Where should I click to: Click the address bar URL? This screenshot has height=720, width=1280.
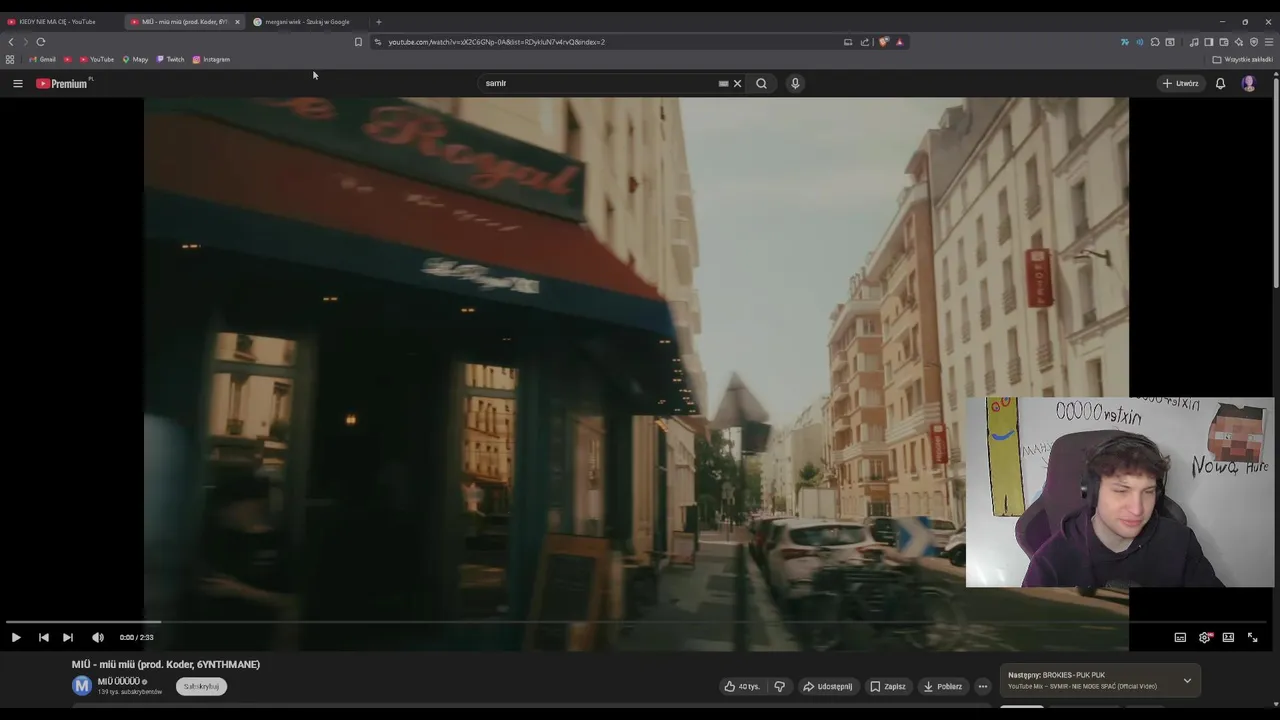coord(496,42)
